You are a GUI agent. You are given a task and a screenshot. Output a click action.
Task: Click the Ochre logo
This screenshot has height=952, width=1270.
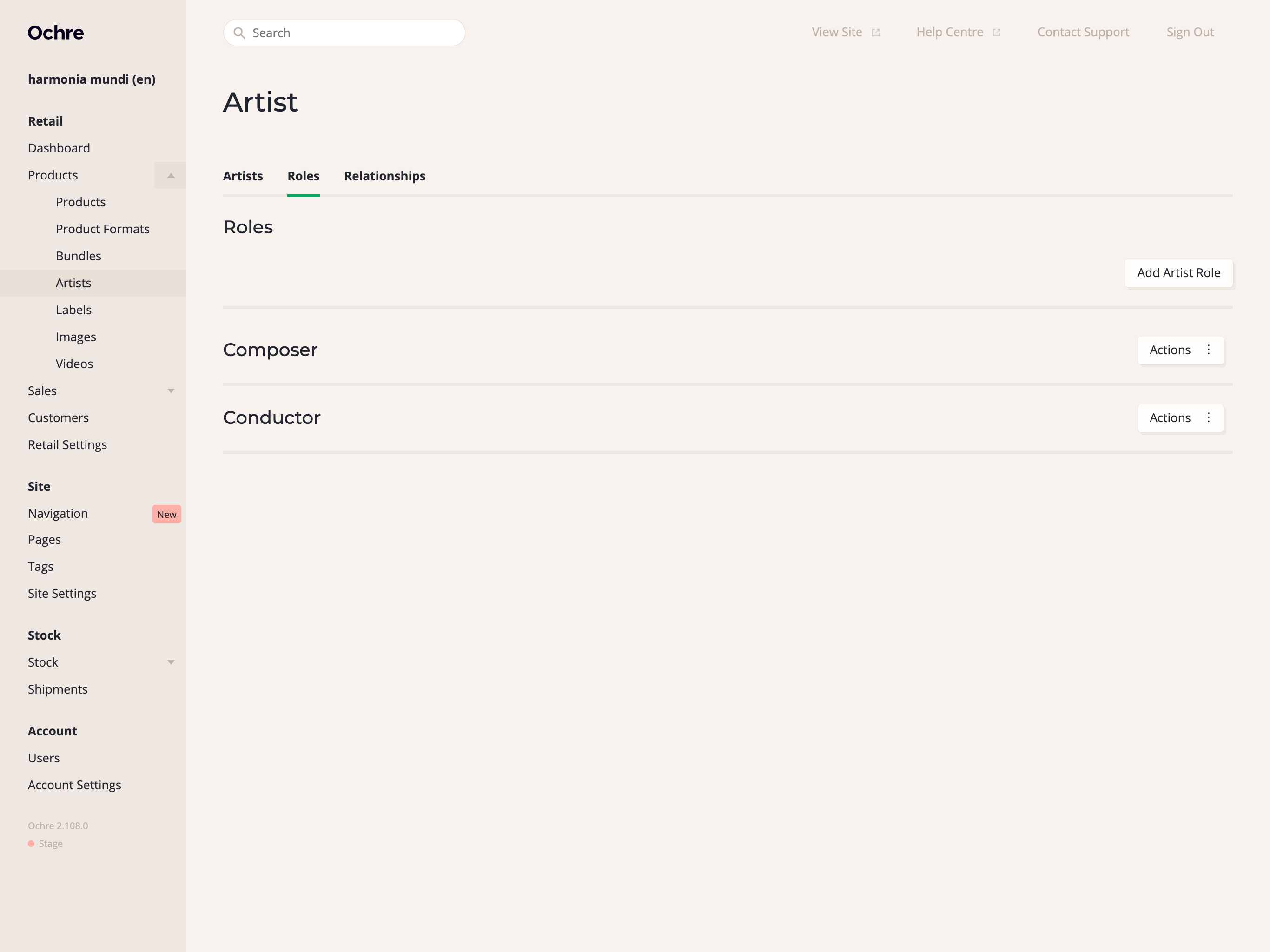pyautogui.click(x=56, y=33)
